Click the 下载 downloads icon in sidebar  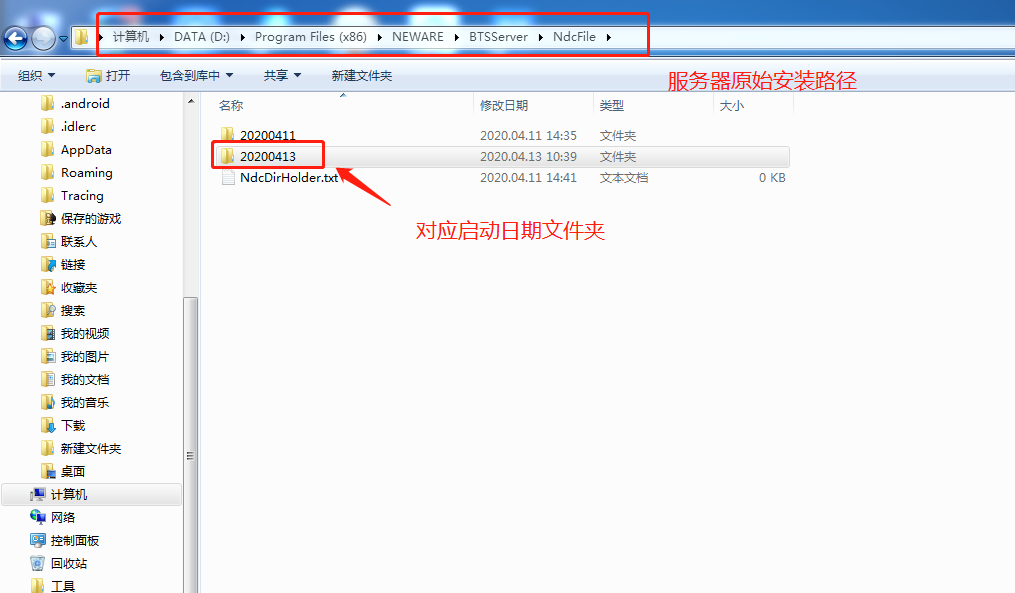47,425
